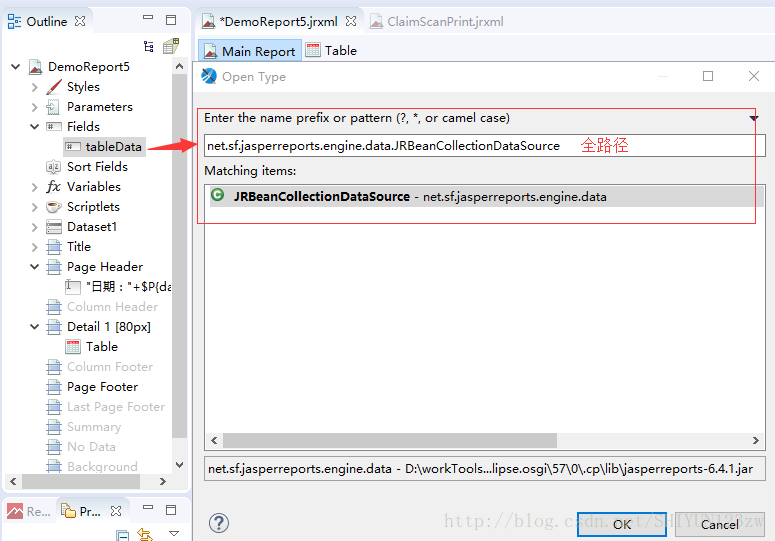Viewport: 775px width, 541px height.
Task: Click the Outline horizontal scroll right arrow
Action: (x=163, y=481)
